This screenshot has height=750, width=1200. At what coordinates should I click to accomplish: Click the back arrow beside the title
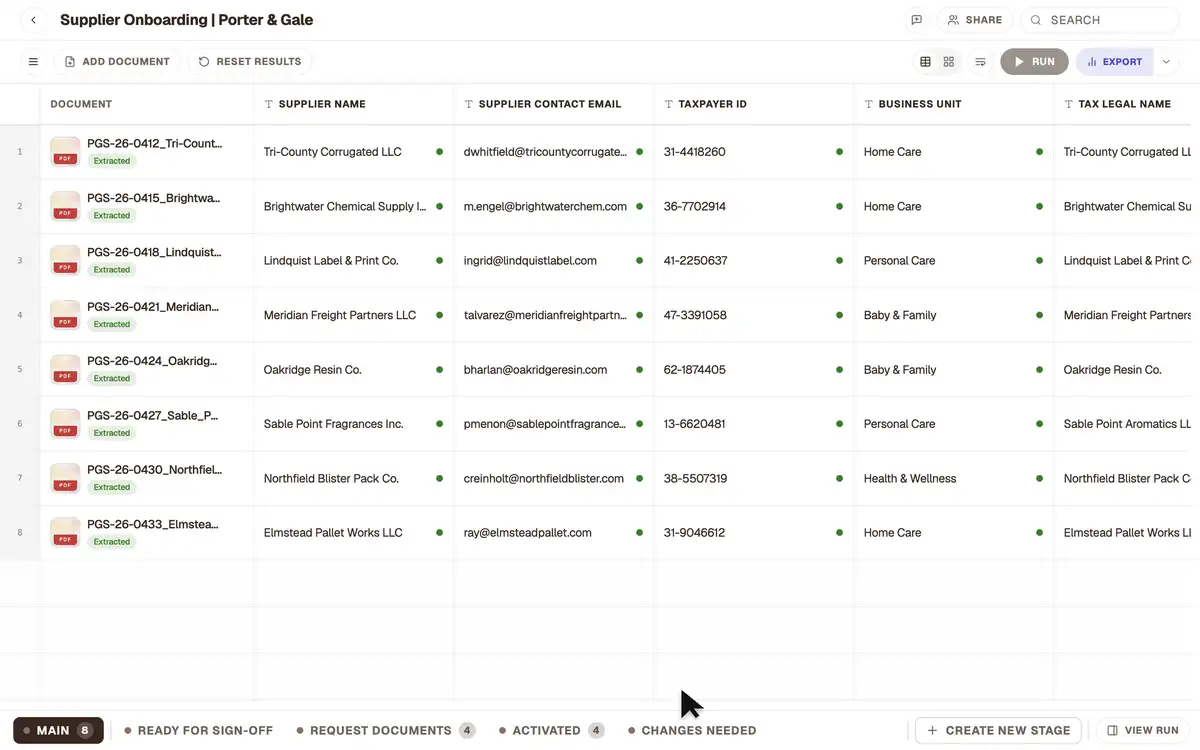coord(33,20)
